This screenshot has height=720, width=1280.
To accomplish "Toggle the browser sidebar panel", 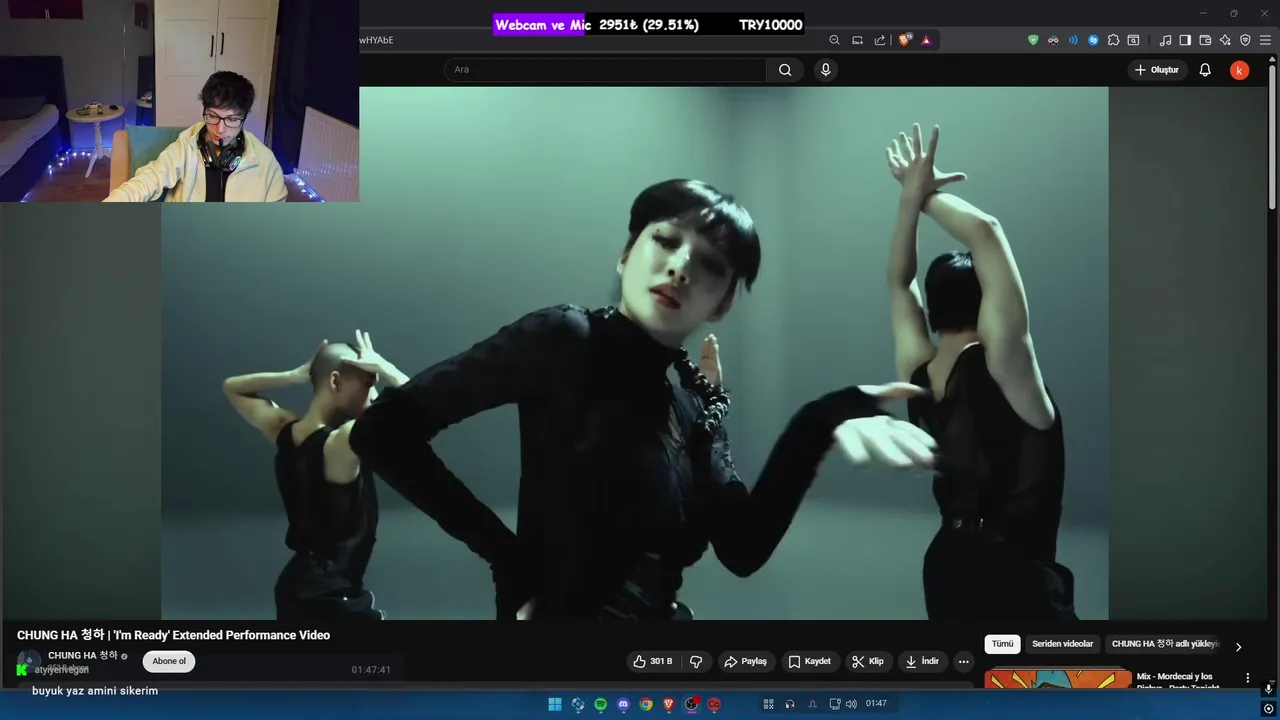I will coord(1185,40).
